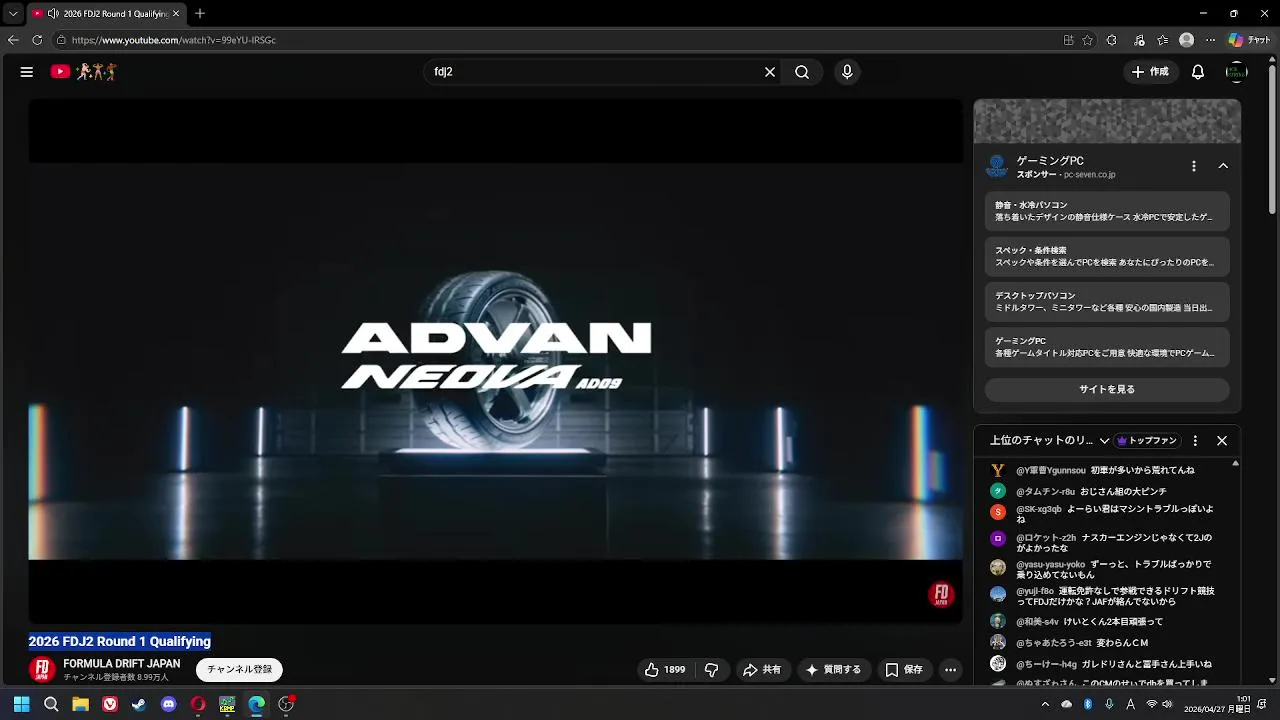Reload the page with the refresh icon
The width and height of the screenshot is (1280, 720).
pos(37,40)
